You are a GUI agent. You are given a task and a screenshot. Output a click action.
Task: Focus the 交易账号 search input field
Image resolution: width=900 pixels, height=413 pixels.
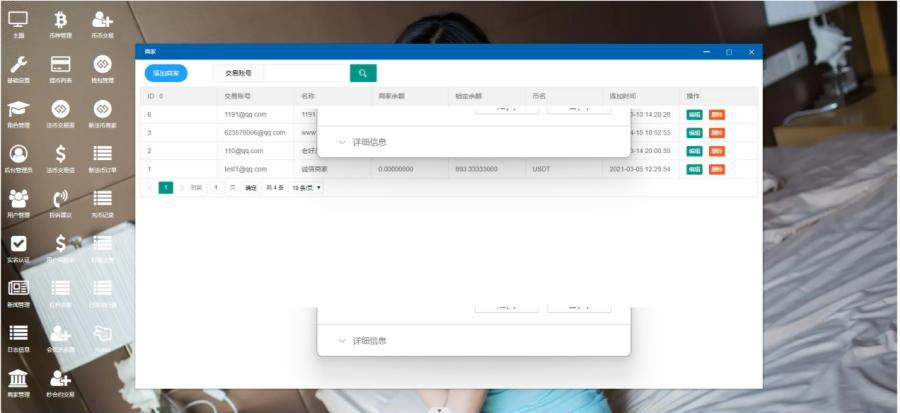(306, 72)
